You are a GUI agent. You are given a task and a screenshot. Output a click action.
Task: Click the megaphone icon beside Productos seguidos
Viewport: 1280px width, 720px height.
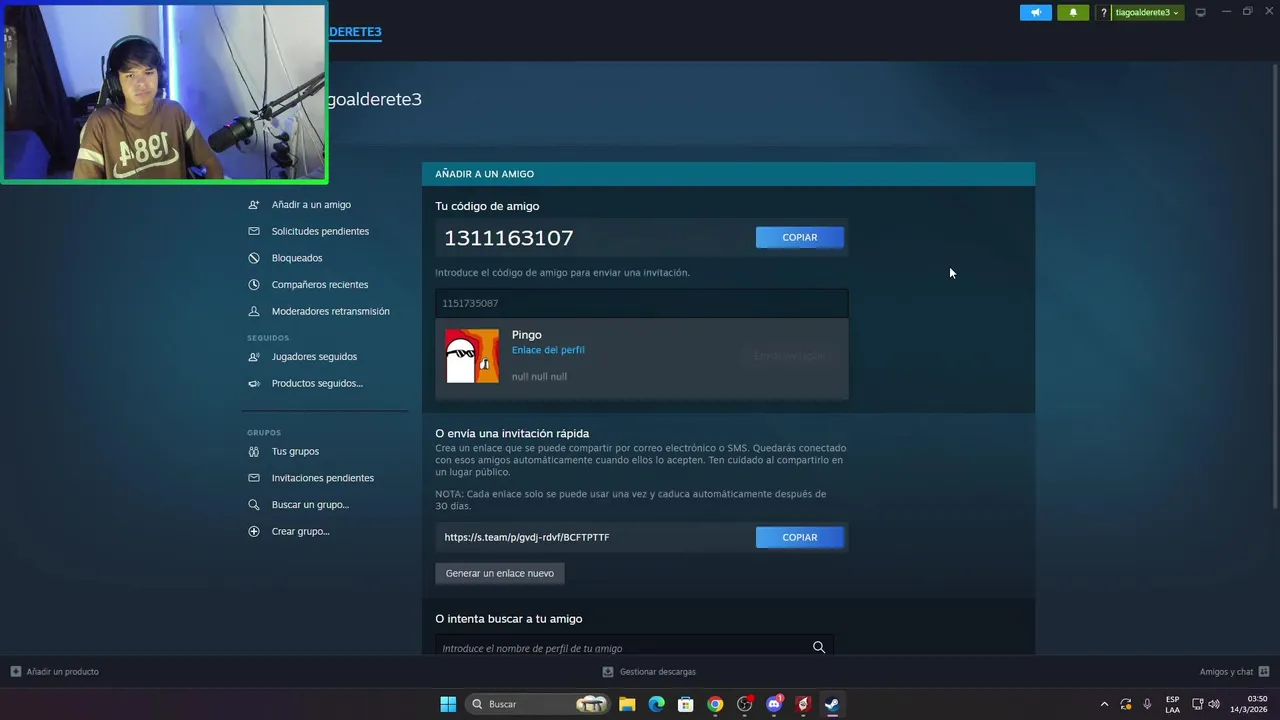tap(254, 384)
